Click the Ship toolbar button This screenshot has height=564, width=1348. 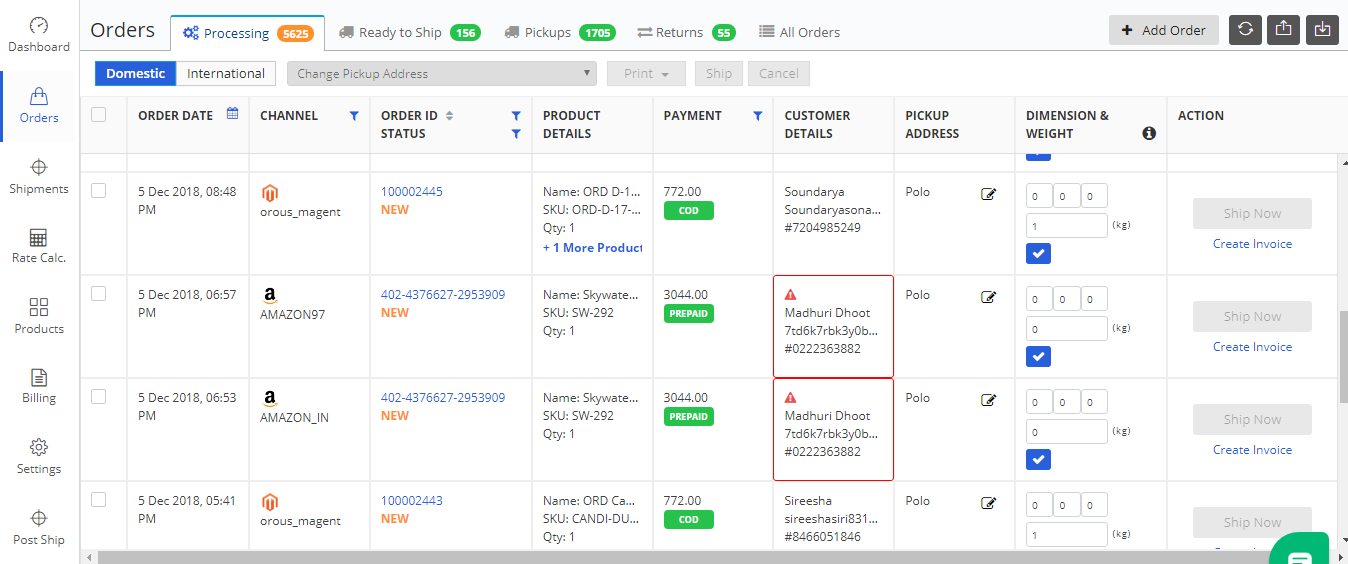[719, 73]
